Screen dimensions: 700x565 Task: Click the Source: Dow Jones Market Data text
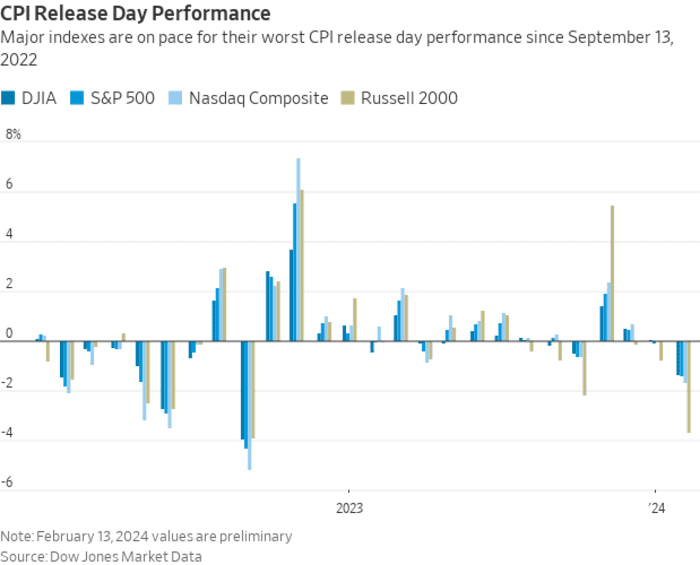101,557
